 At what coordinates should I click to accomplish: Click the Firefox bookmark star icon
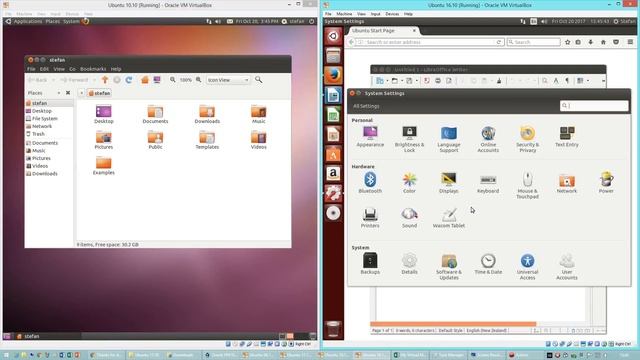pyautogui.click(x=567, y=42)
